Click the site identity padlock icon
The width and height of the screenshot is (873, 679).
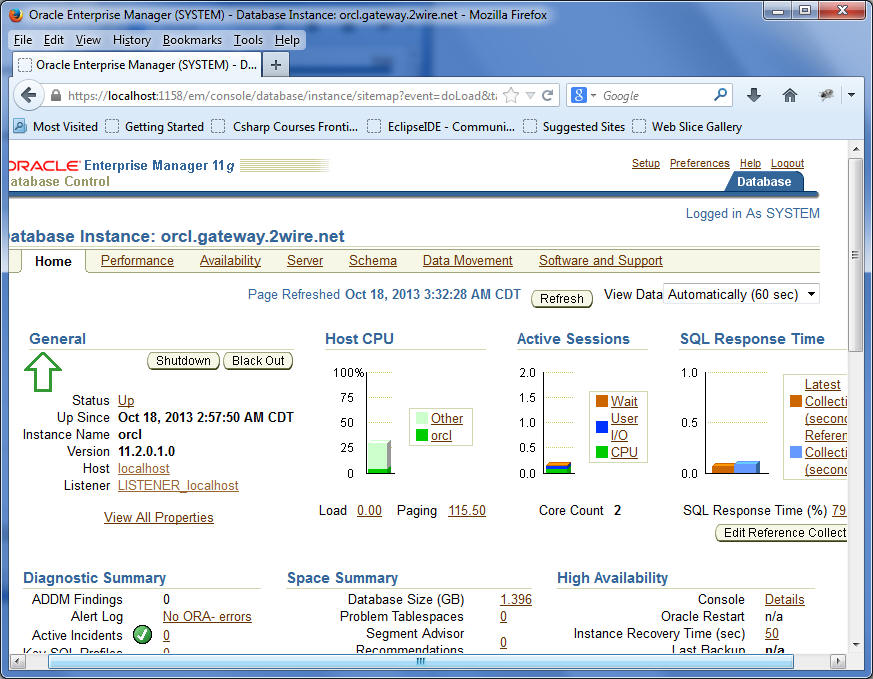pos(56,96)
